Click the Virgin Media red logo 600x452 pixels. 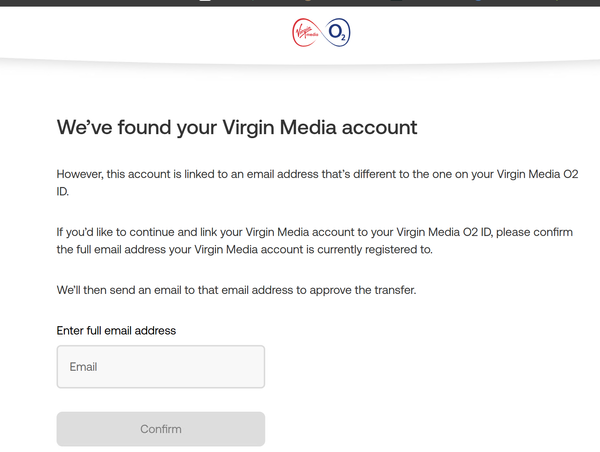[306, 33]
